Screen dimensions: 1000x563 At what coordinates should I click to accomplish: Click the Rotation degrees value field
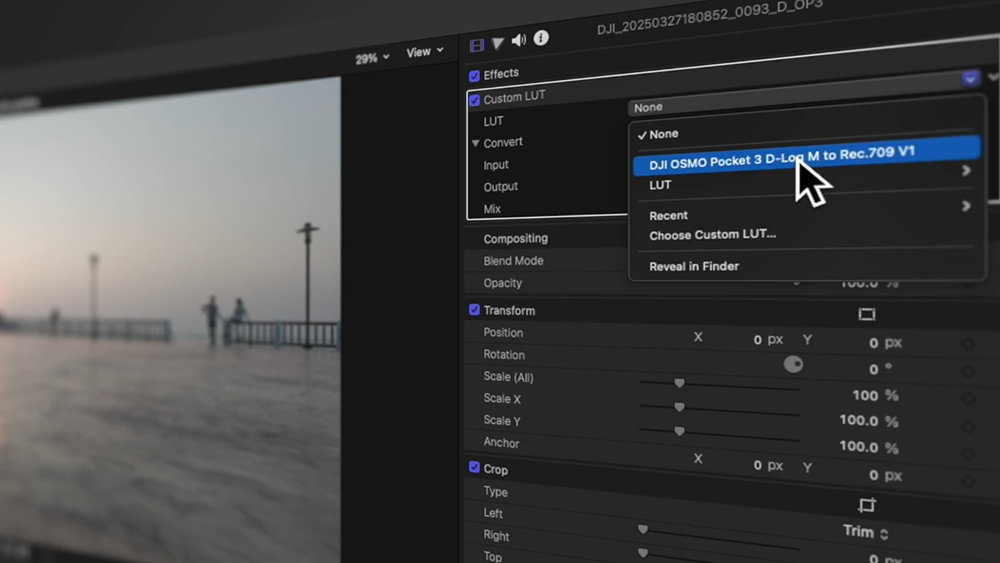tap(880, 369)
